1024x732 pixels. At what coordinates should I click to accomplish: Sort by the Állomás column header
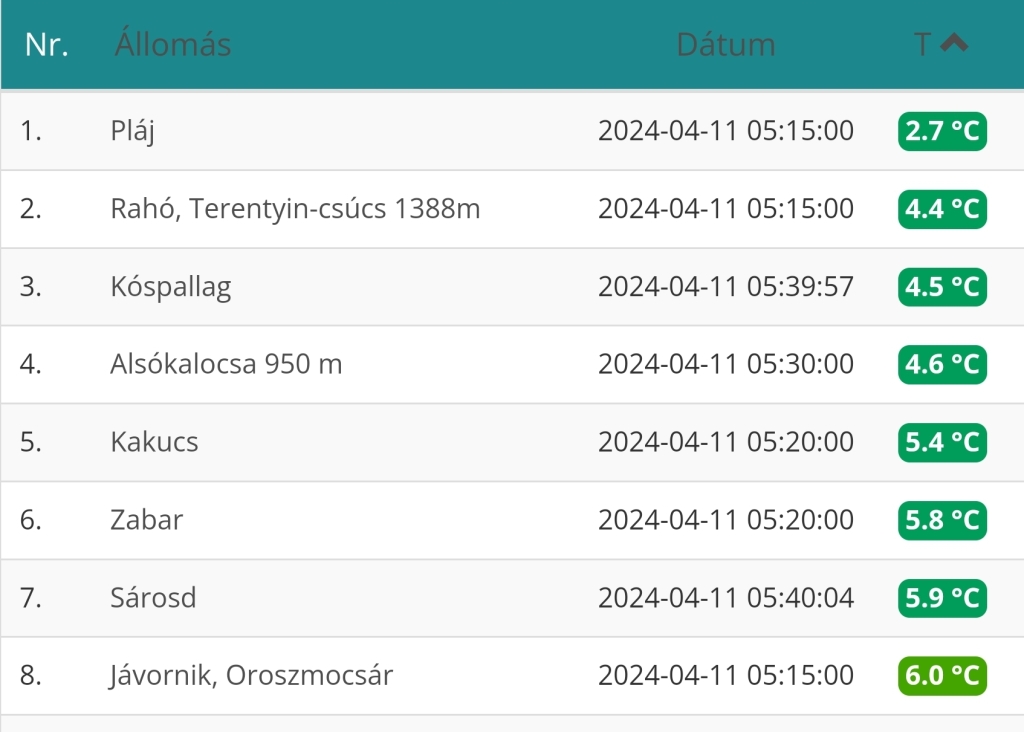click(173, 45)
